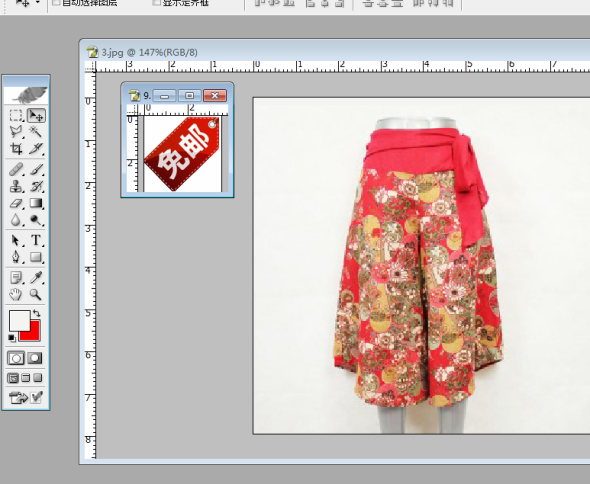
Task: Toggle the auto-select layer checkbox
Action: click(x=56, y=2)
